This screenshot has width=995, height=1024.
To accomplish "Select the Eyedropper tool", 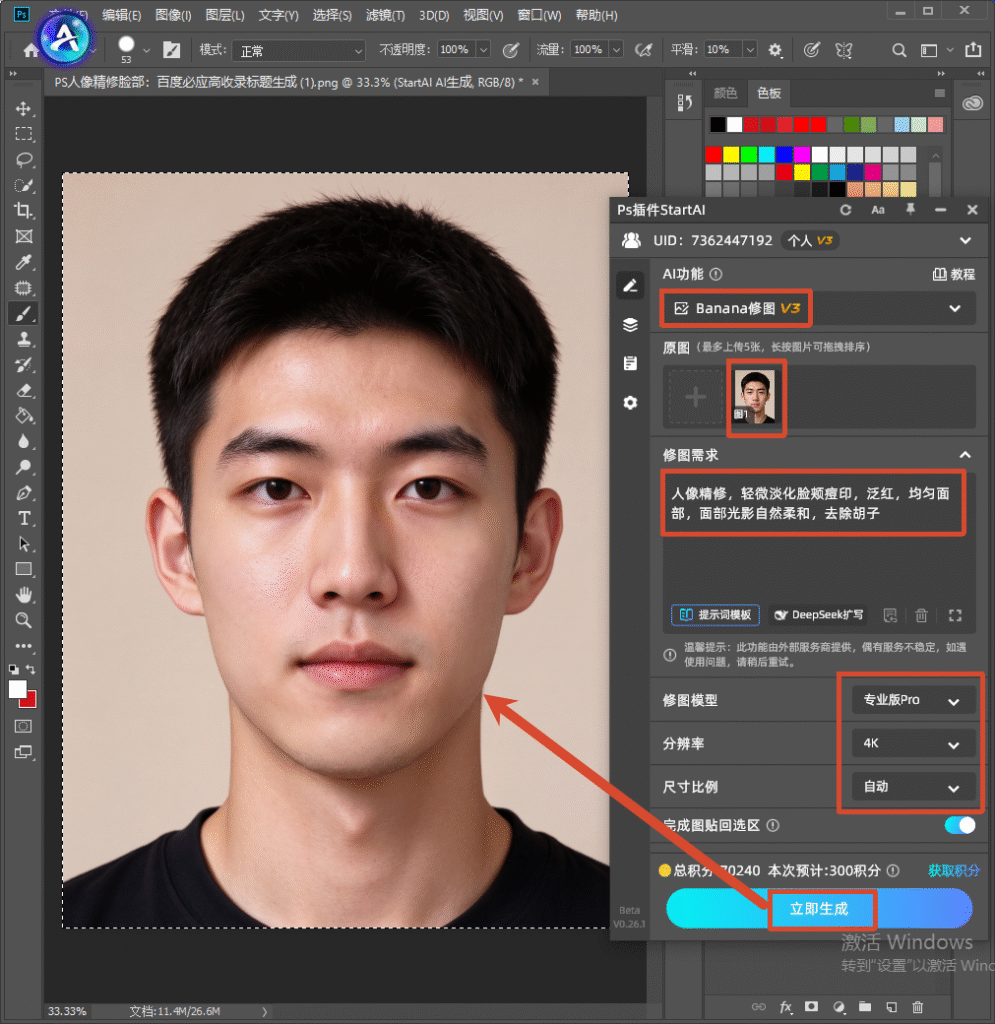I will click(24, 263).
